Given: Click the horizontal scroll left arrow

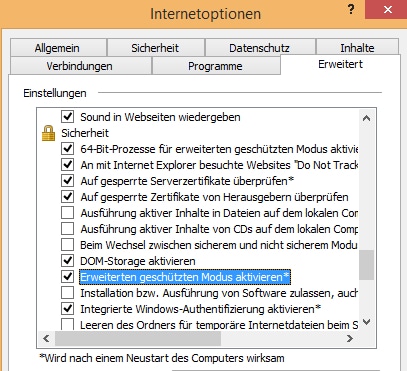Looking at the screenshot, I should point(46,339).
